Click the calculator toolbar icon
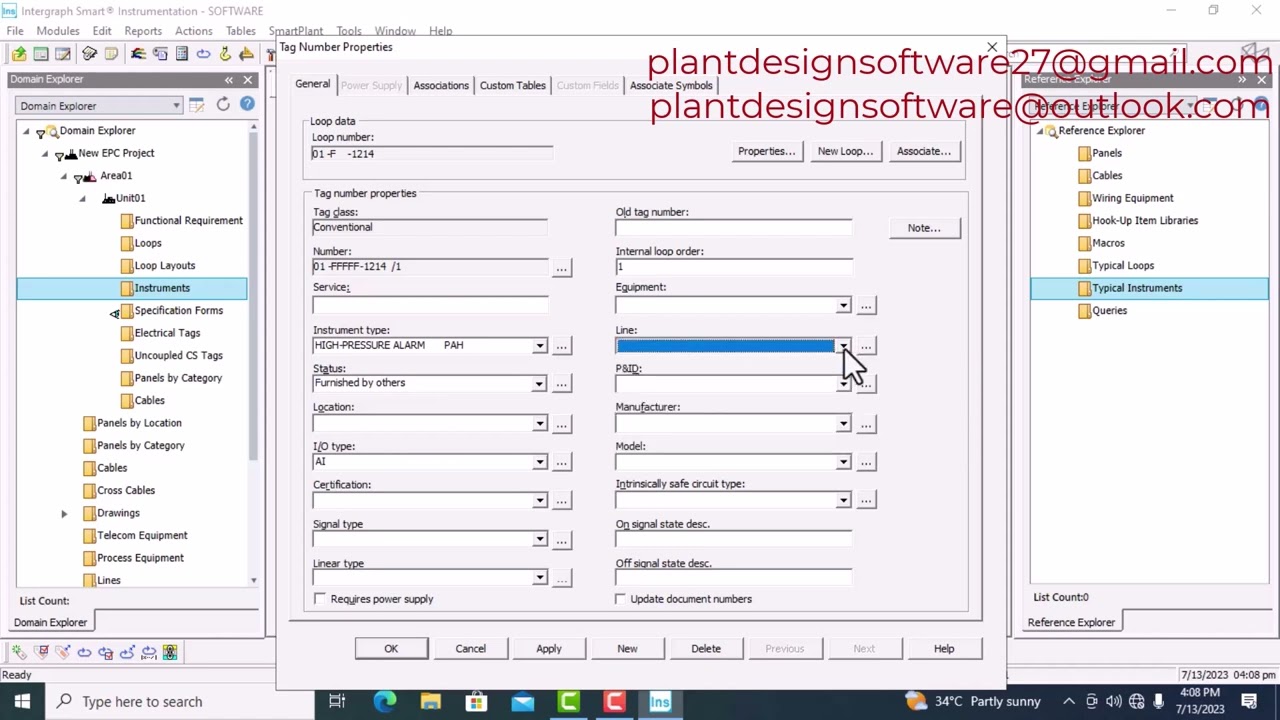 182,54
